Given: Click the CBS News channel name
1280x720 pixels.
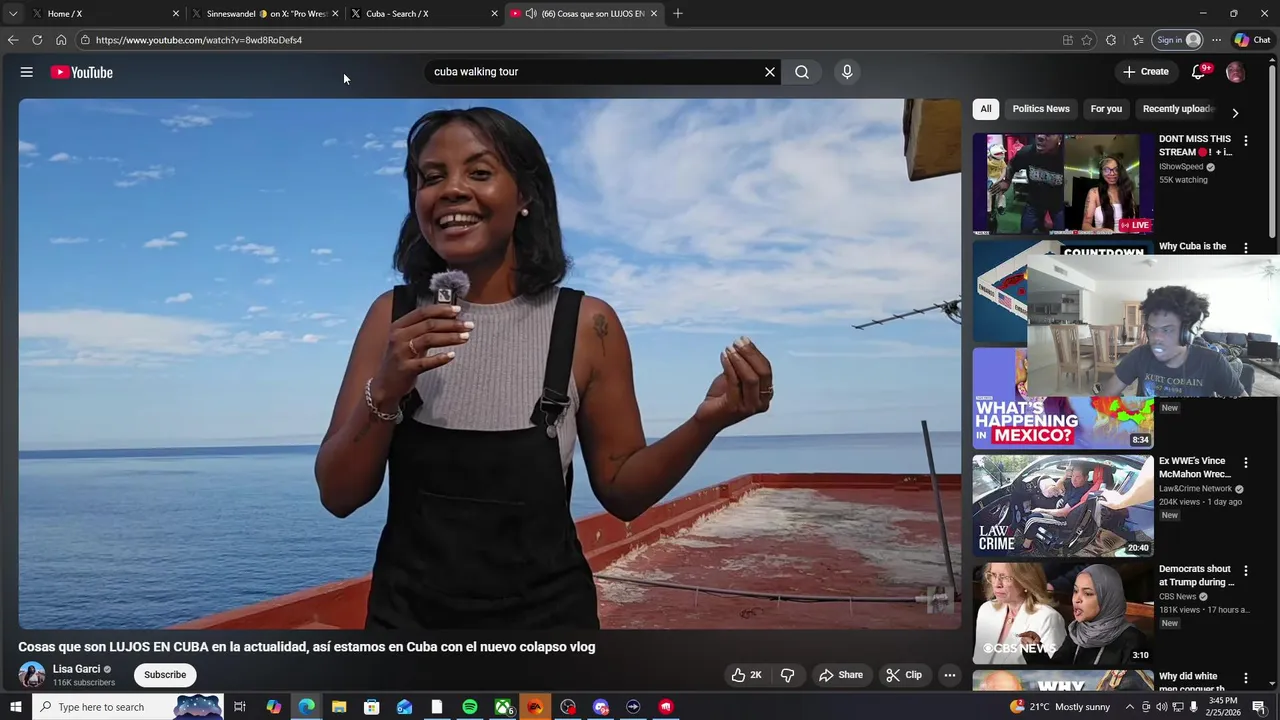Looking at the screenshot, I should click(x=1178, y=597).
